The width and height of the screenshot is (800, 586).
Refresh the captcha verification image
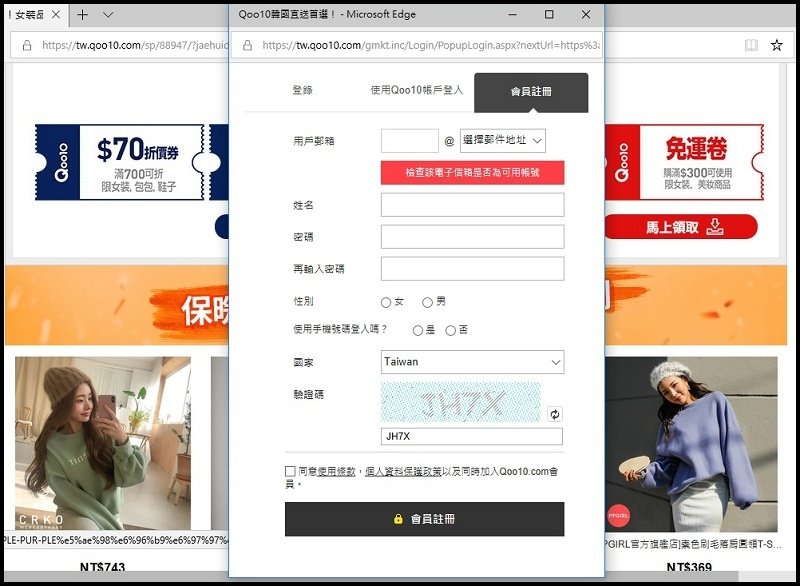[x=555, y=414]
